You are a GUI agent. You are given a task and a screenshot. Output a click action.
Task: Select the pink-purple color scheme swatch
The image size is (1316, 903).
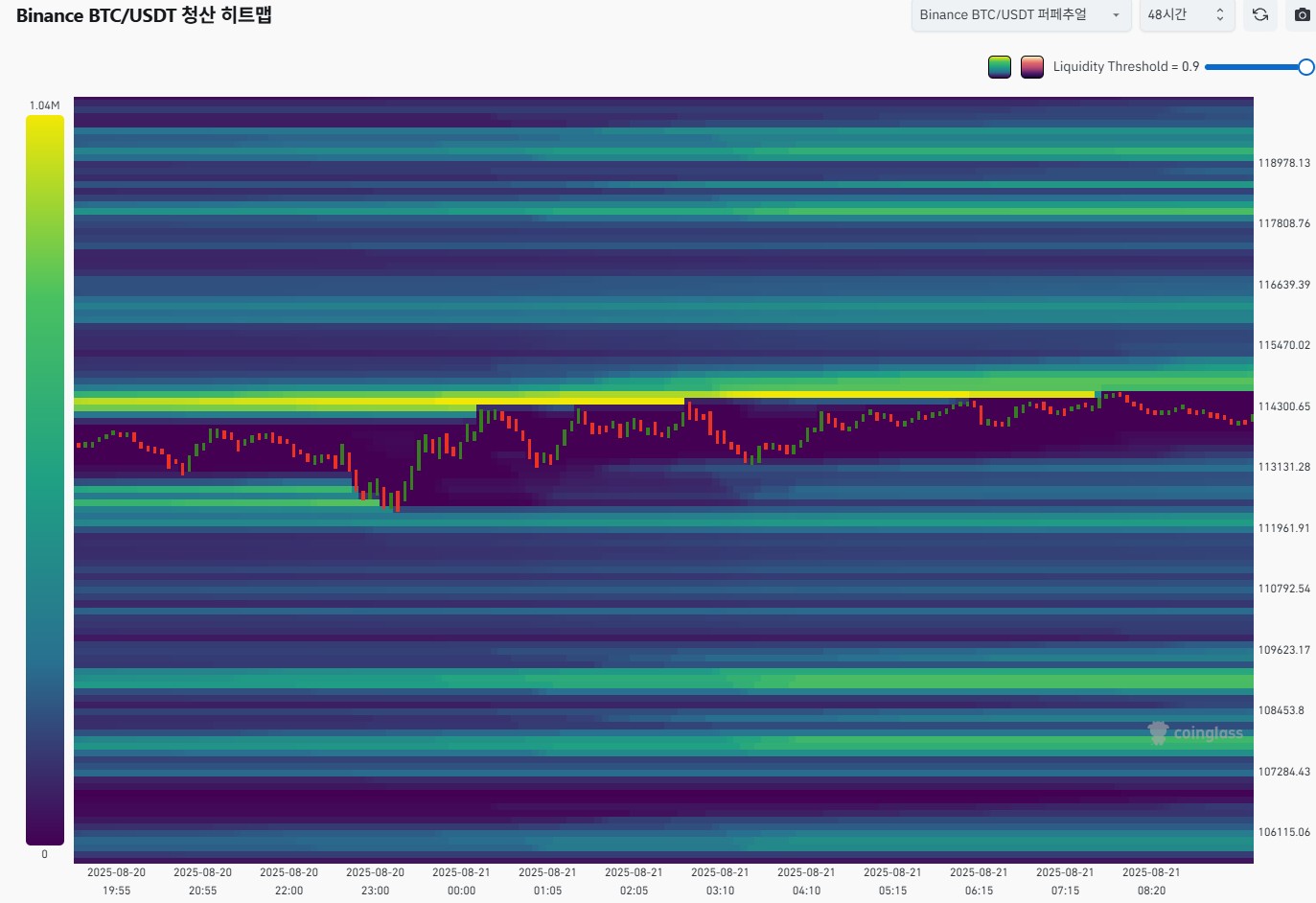1032,67
